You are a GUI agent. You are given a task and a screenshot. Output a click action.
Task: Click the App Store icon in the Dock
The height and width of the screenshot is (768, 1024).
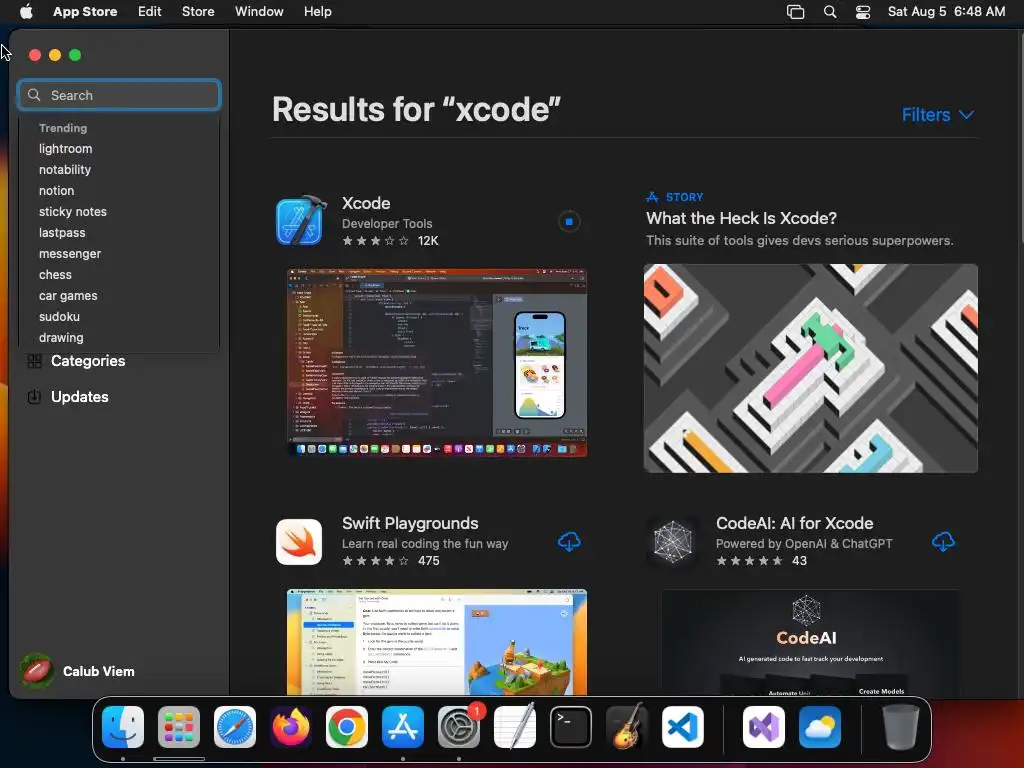pos(403,726)
